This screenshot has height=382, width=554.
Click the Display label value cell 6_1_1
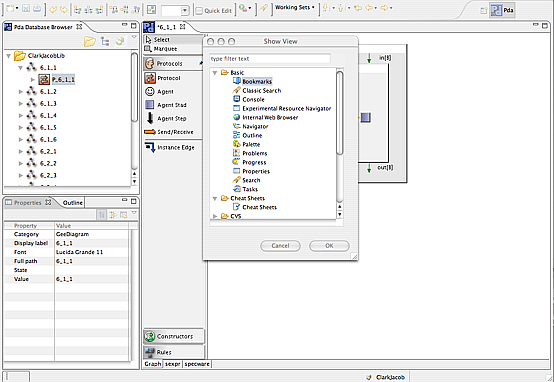[92, 243]
